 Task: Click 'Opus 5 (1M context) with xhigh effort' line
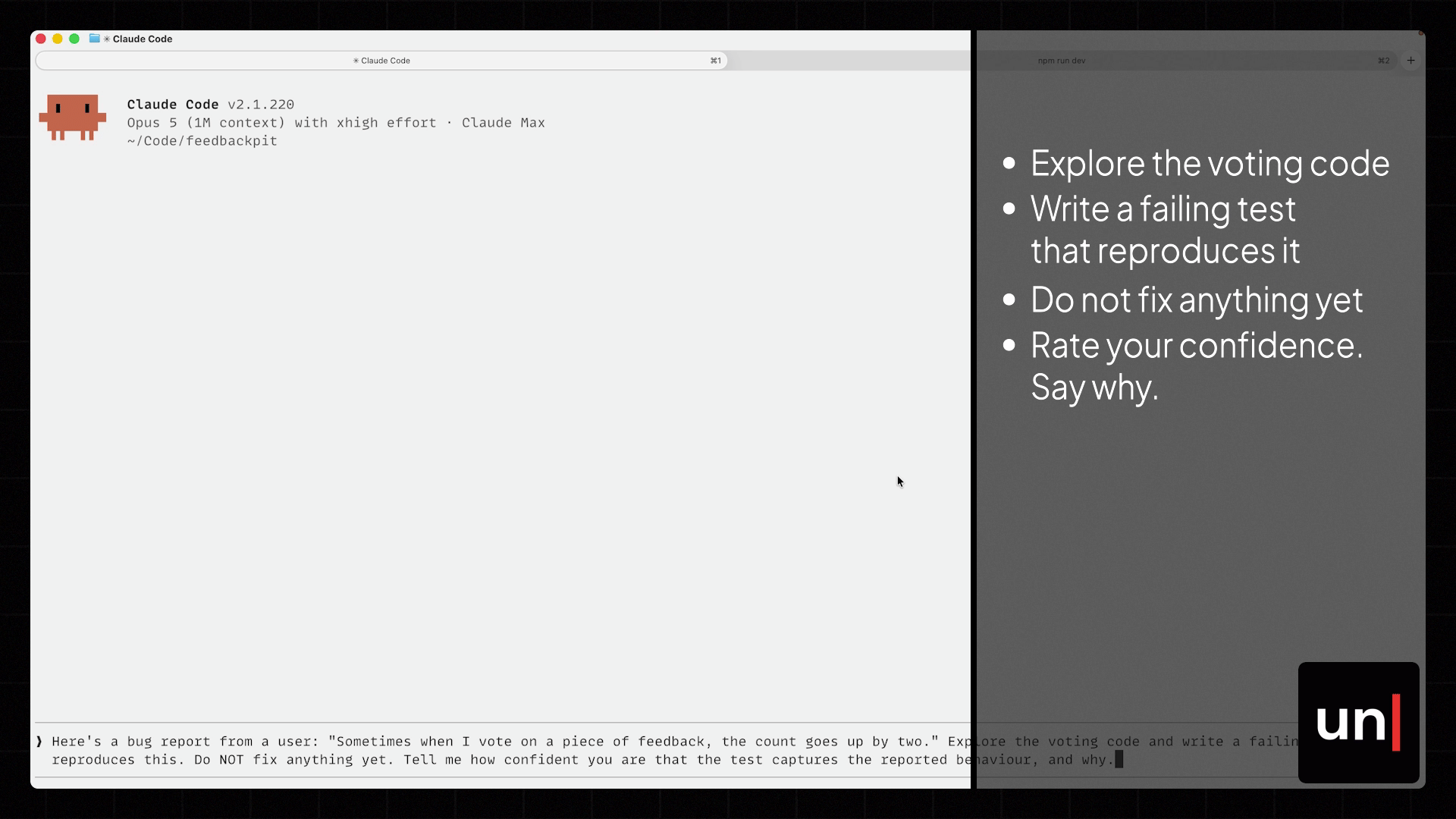click(x=336, y=123)
